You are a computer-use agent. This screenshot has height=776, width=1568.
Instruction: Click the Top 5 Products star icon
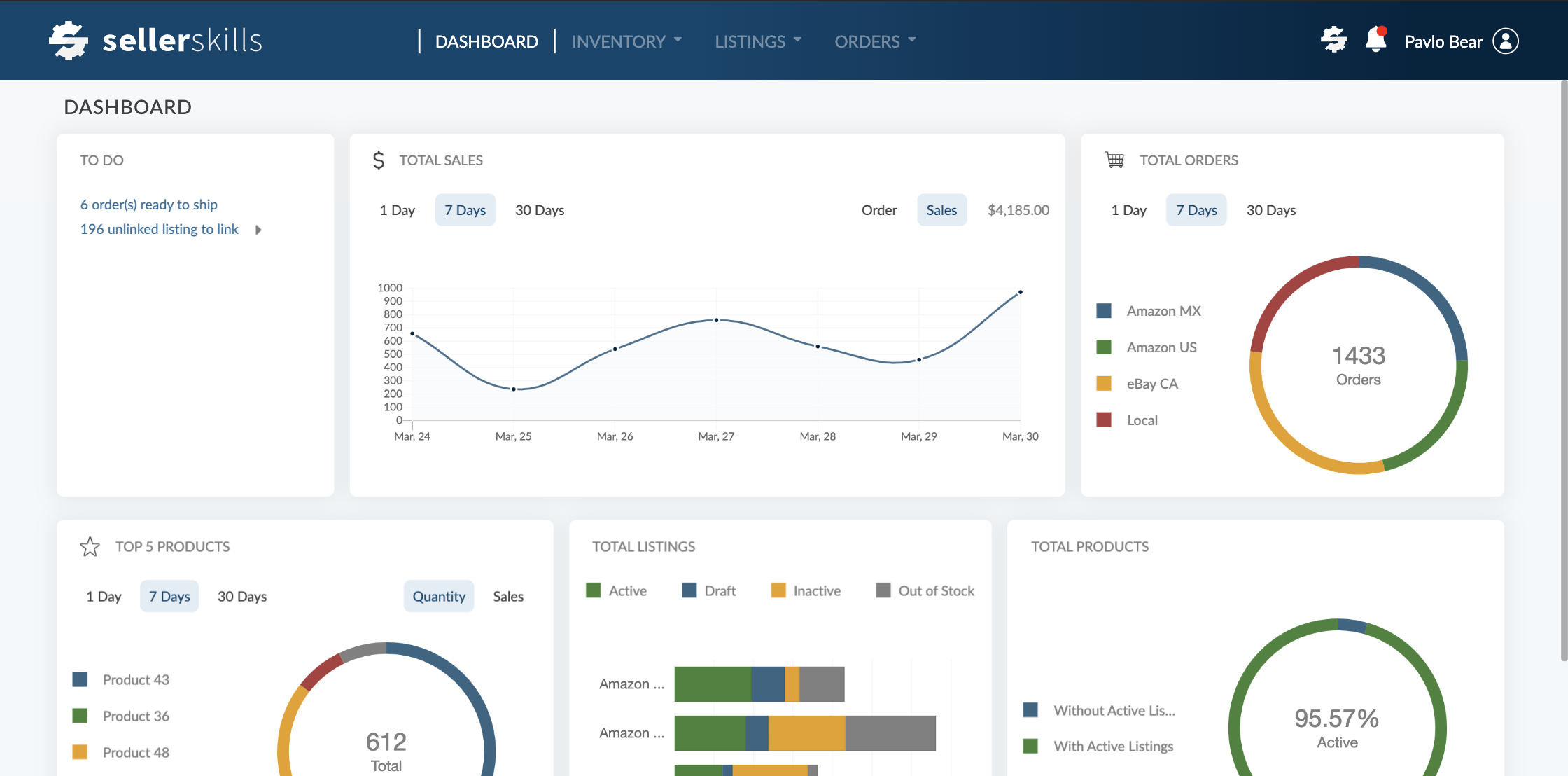[90, 546]
